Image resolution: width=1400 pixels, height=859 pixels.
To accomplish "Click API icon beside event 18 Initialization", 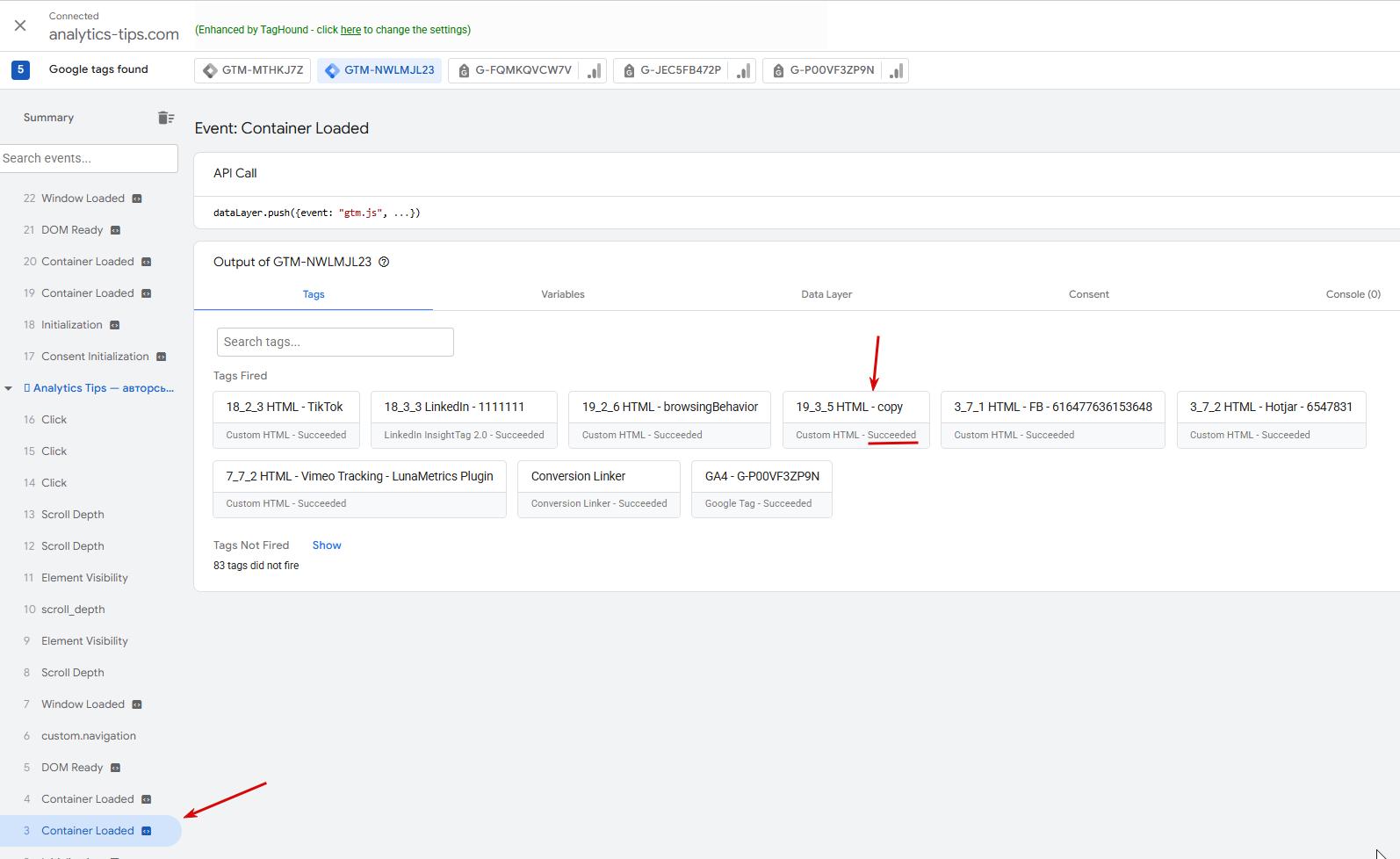I will [114, 325].
